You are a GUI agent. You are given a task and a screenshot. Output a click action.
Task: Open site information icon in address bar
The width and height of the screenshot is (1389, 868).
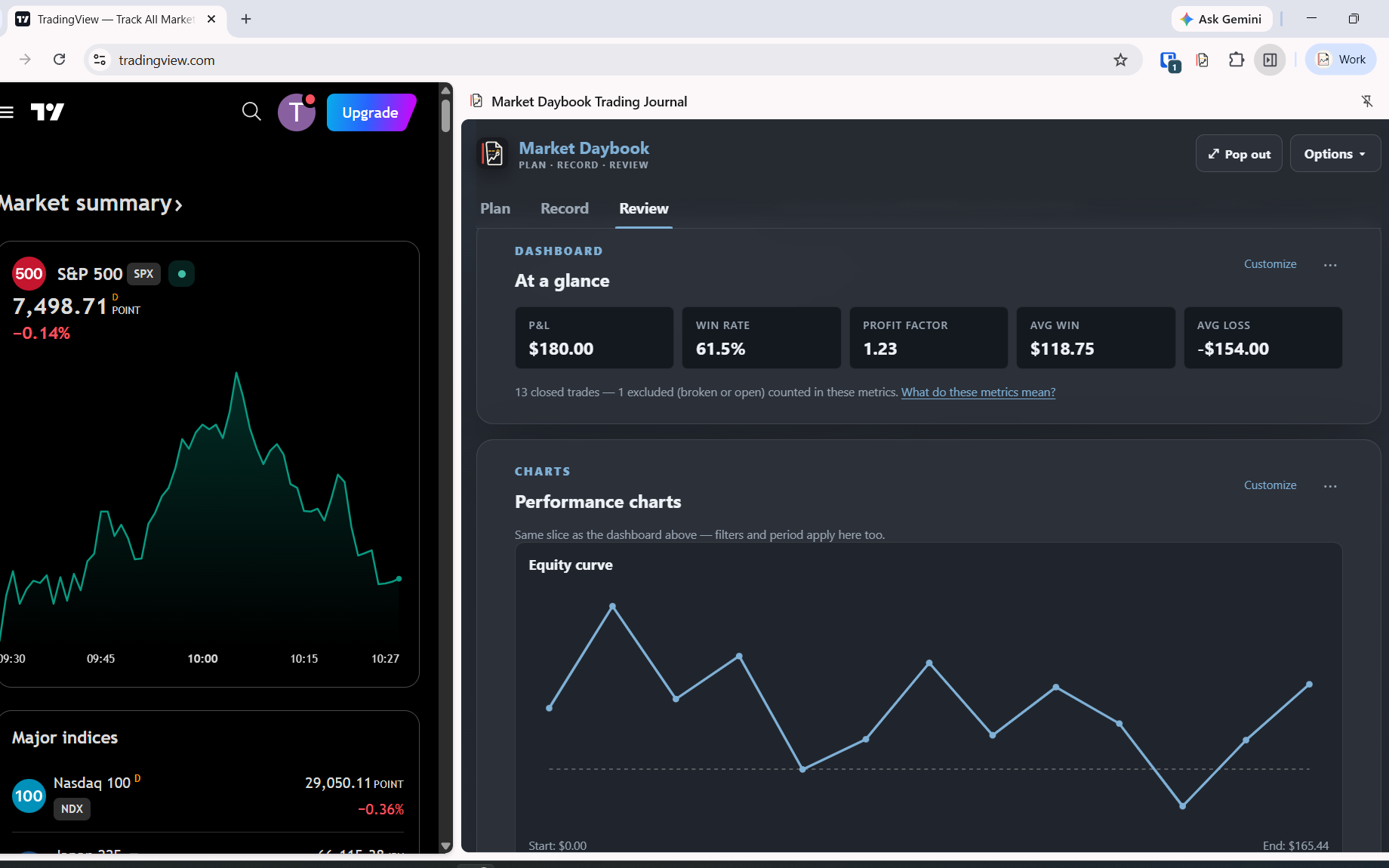100,60
